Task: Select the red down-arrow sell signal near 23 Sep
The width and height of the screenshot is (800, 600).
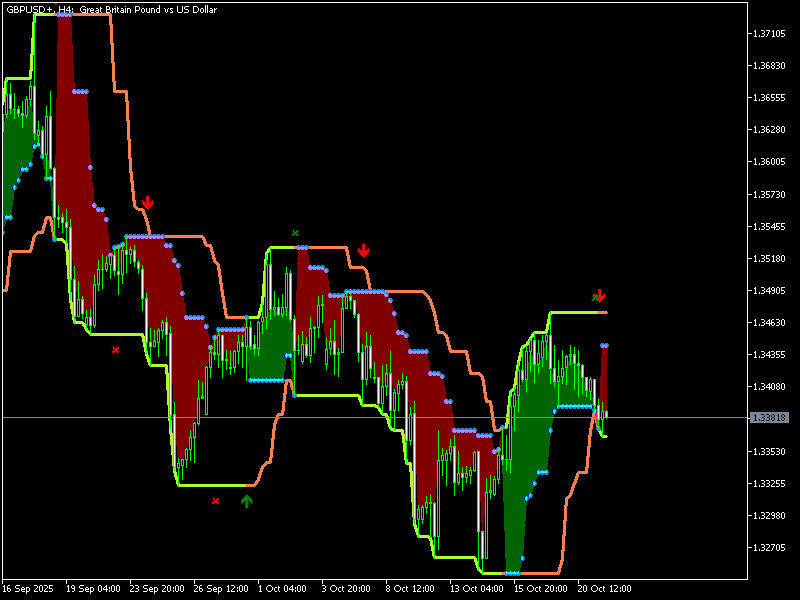Action: [x=149, y=200]
